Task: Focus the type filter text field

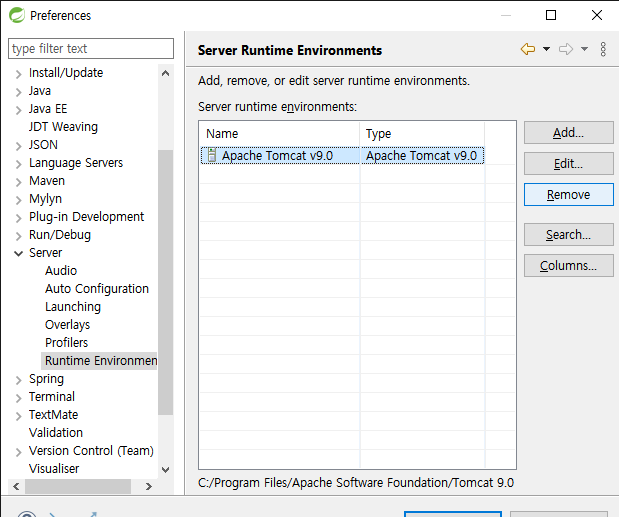Action: coord(91,49)
